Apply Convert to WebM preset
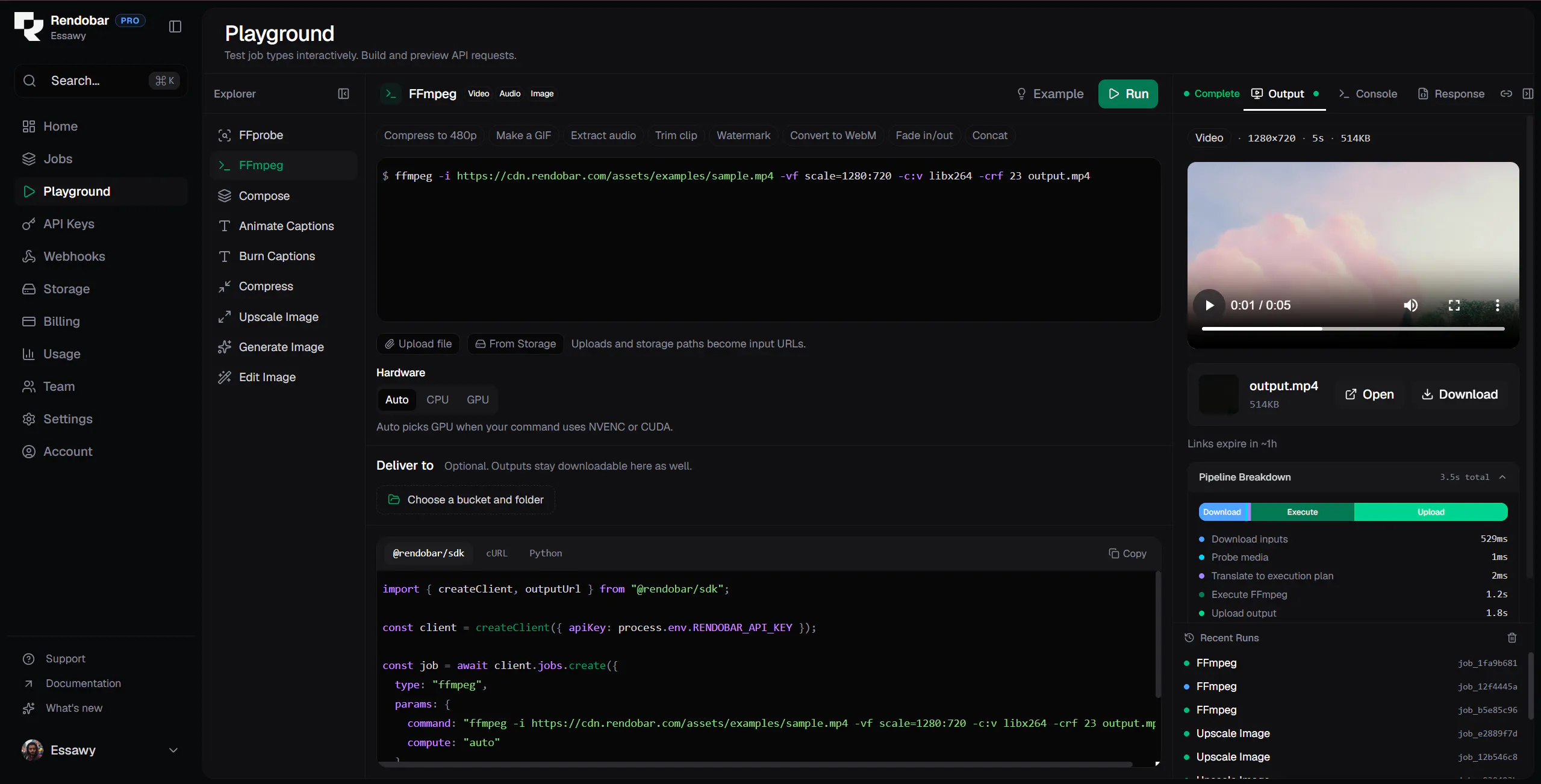Viewport: 1541px width, 784px height. pyautogui.click(x=833, y=135)
